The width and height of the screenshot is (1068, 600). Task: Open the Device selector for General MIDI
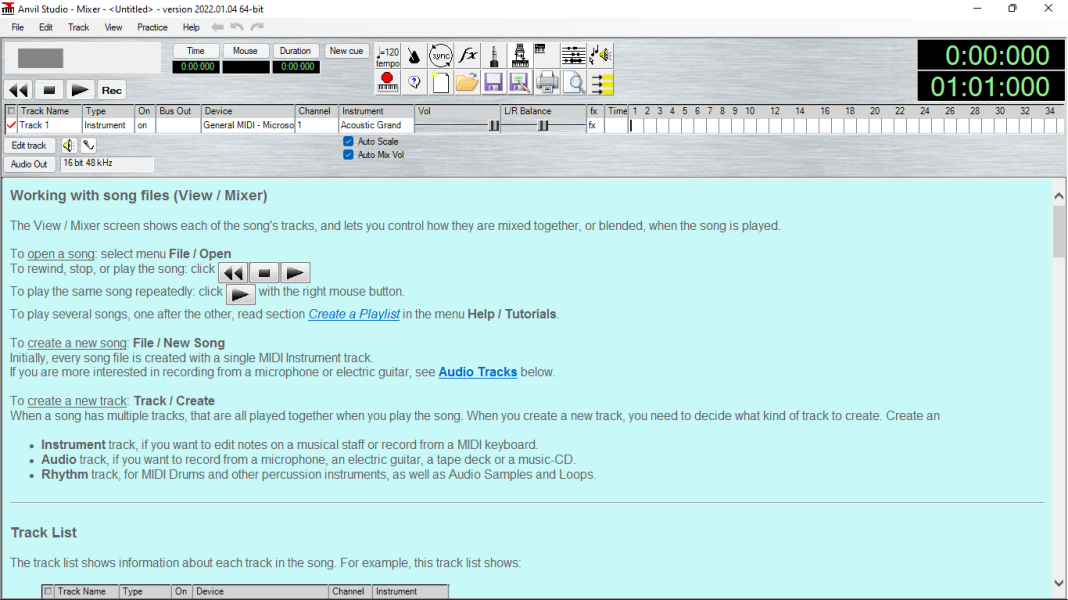(245, 125)
